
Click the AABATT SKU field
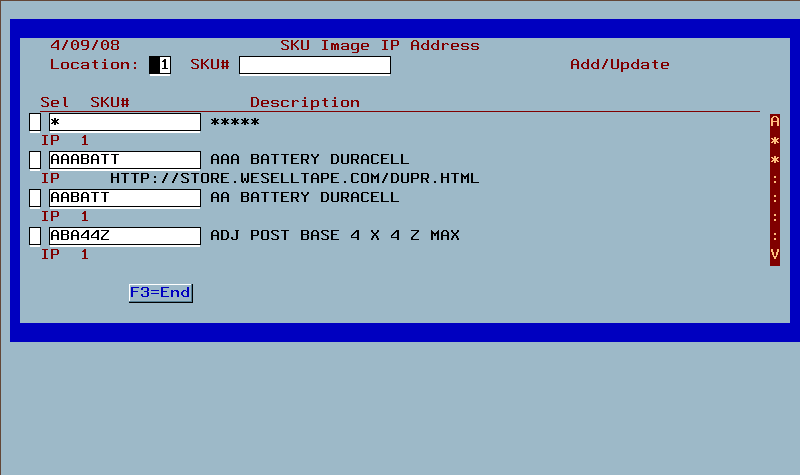(x=124, y=198)
